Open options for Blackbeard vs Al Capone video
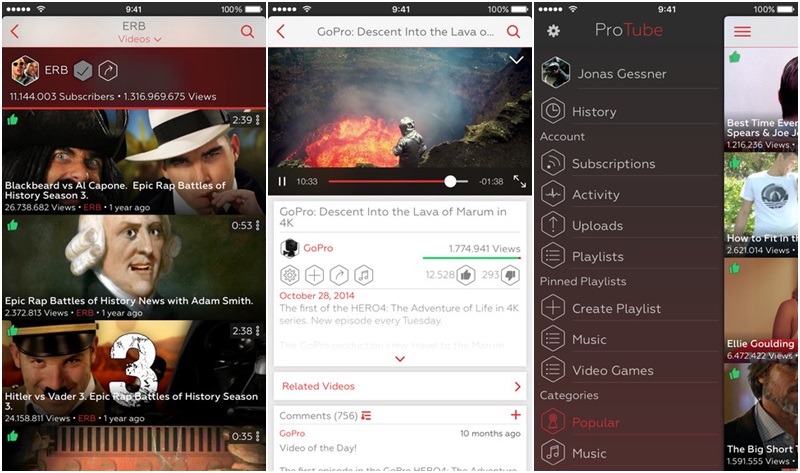This screenshot has width=800, height=473. (258, 120)
